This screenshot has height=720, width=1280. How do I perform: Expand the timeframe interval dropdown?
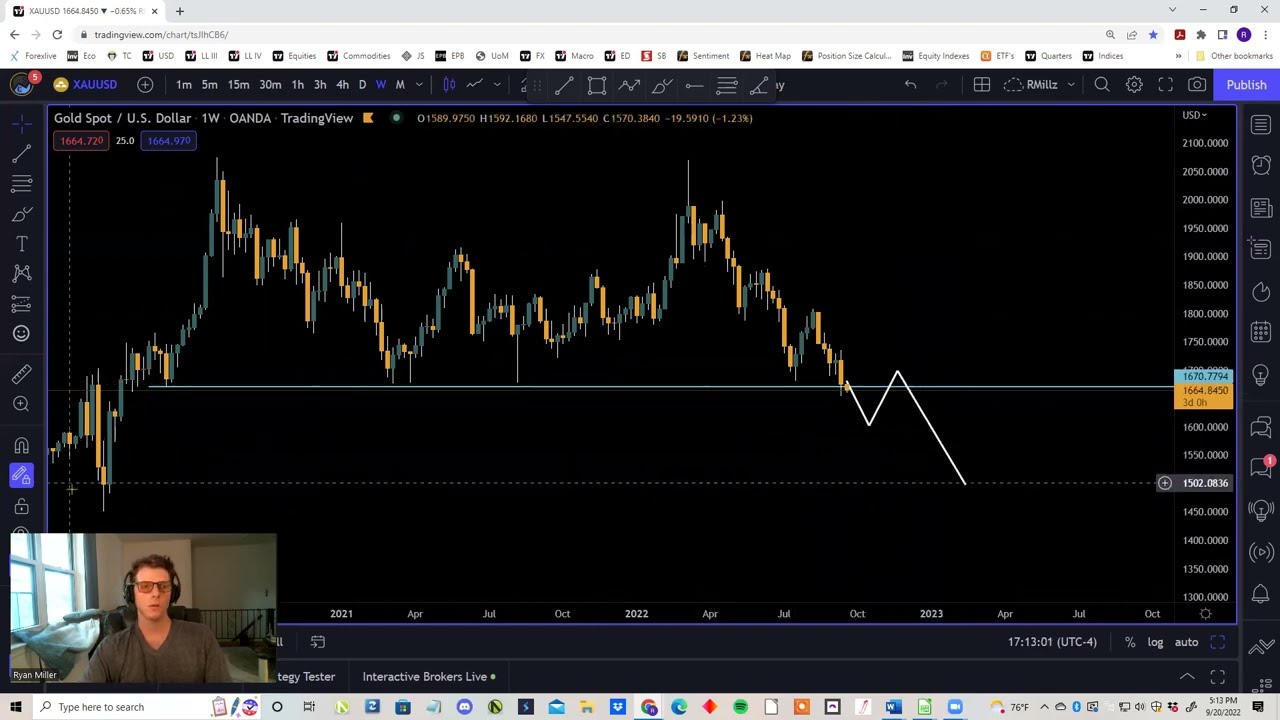[419, 85]
